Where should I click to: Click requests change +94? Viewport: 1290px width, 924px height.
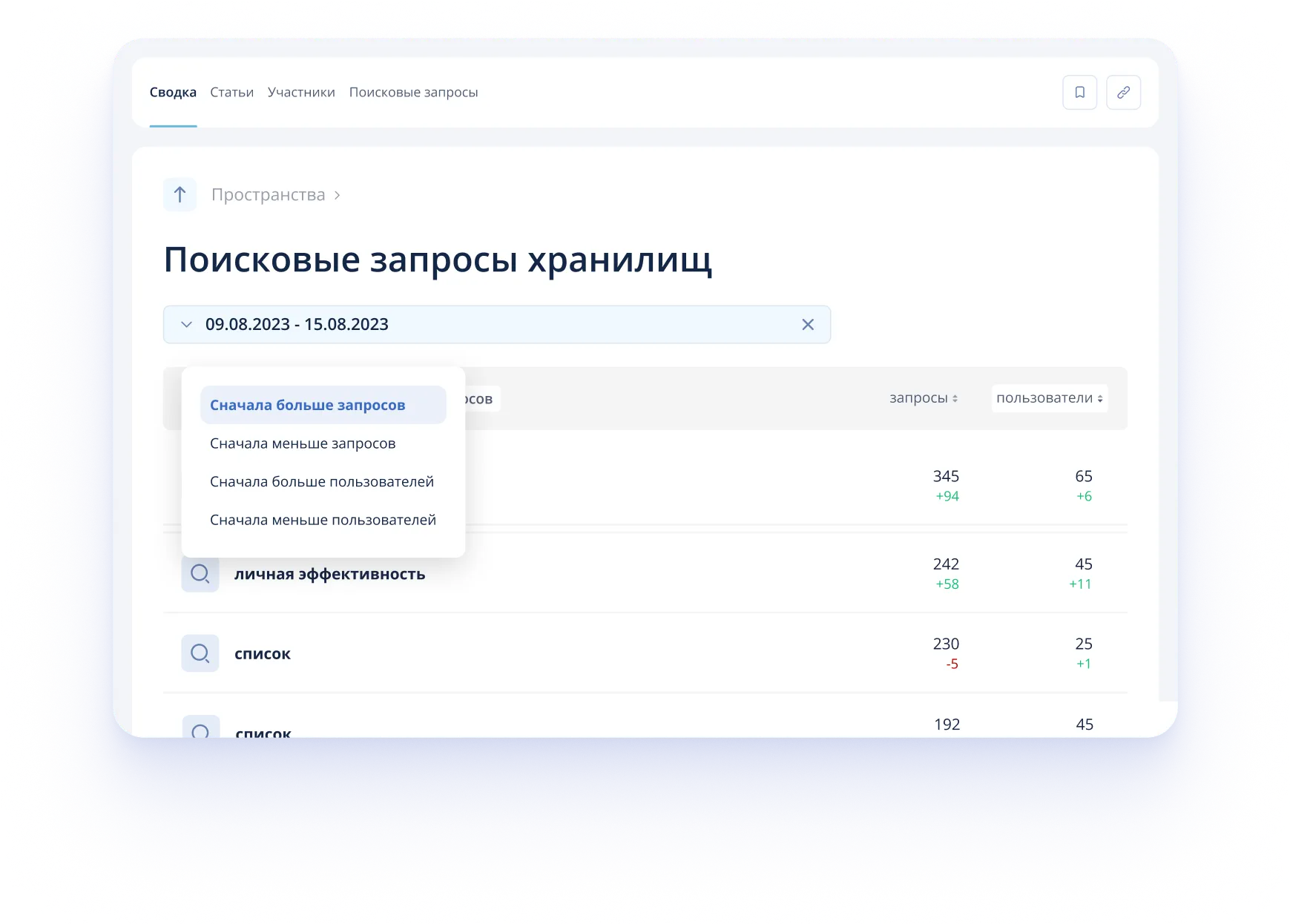pos(947,496)
